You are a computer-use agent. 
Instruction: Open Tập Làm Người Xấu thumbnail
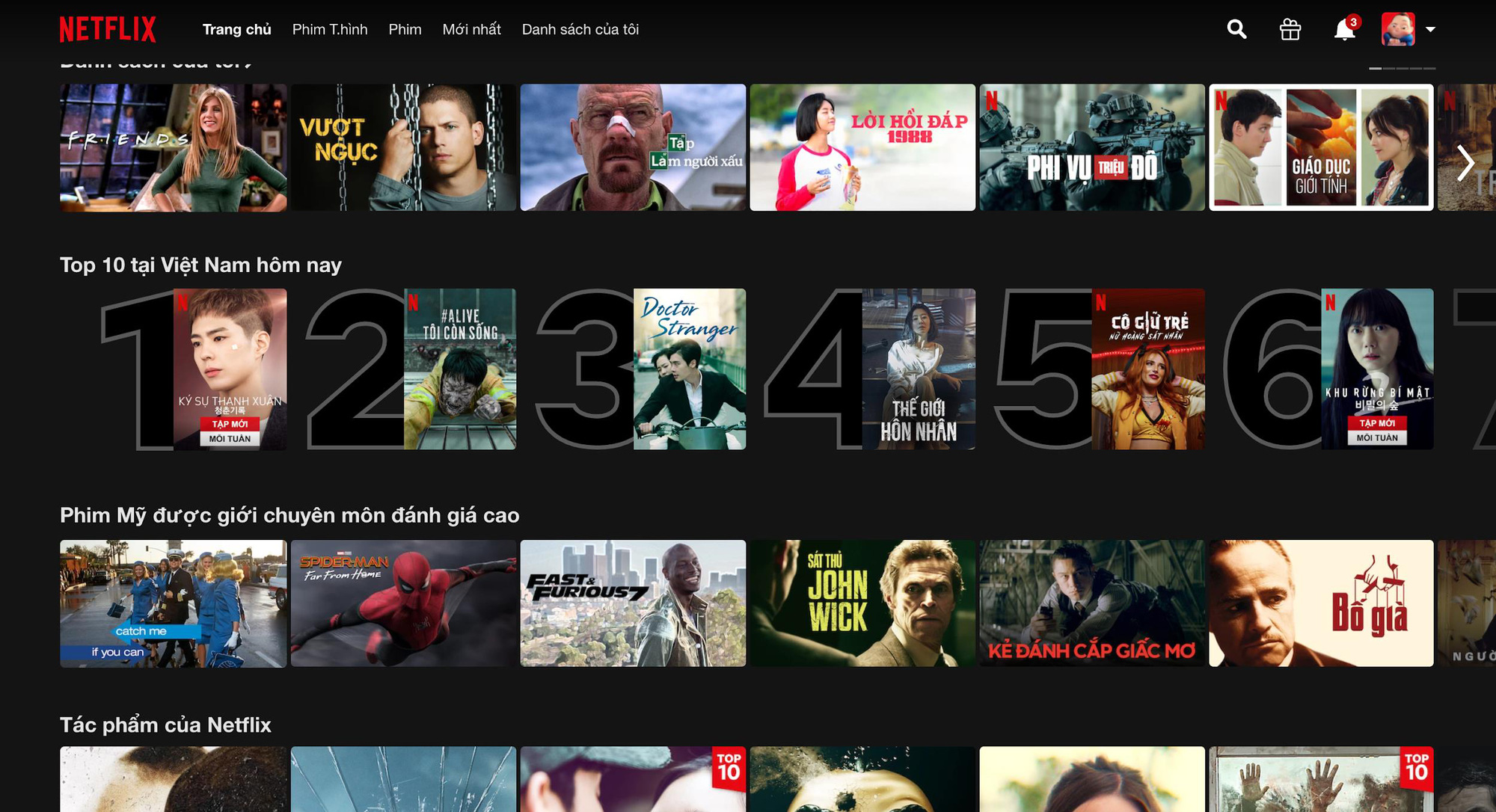pos(633,147)
